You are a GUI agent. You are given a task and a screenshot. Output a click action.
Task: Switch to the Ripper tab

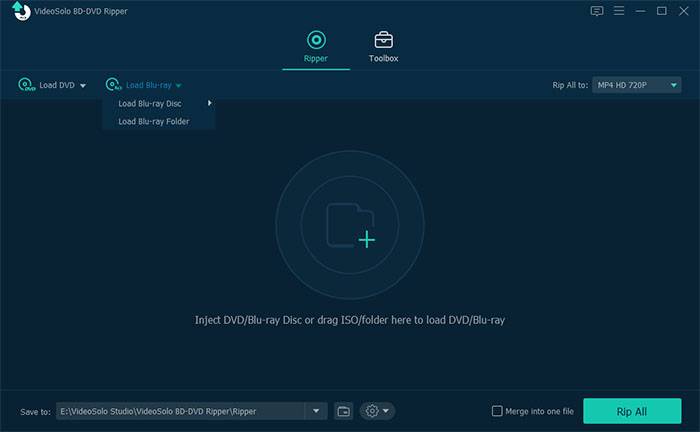tap(316, 46)
